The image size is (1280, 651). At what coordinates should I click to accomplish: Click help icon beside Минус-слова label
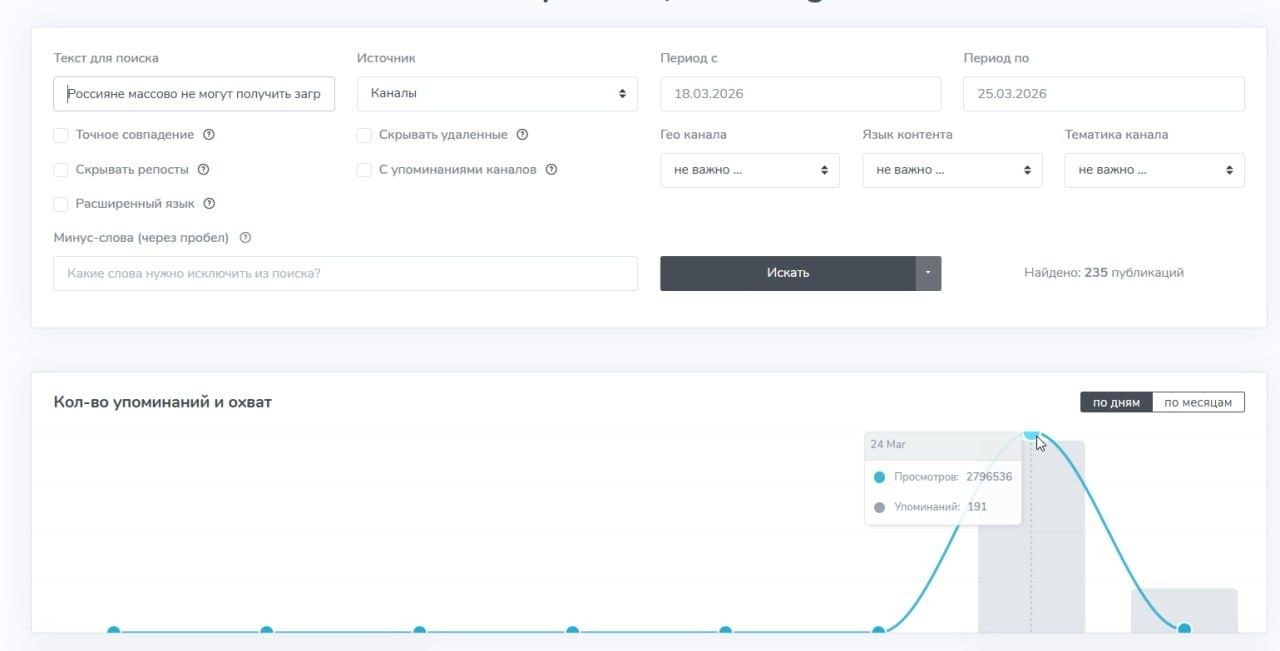[x=245, y=238]
